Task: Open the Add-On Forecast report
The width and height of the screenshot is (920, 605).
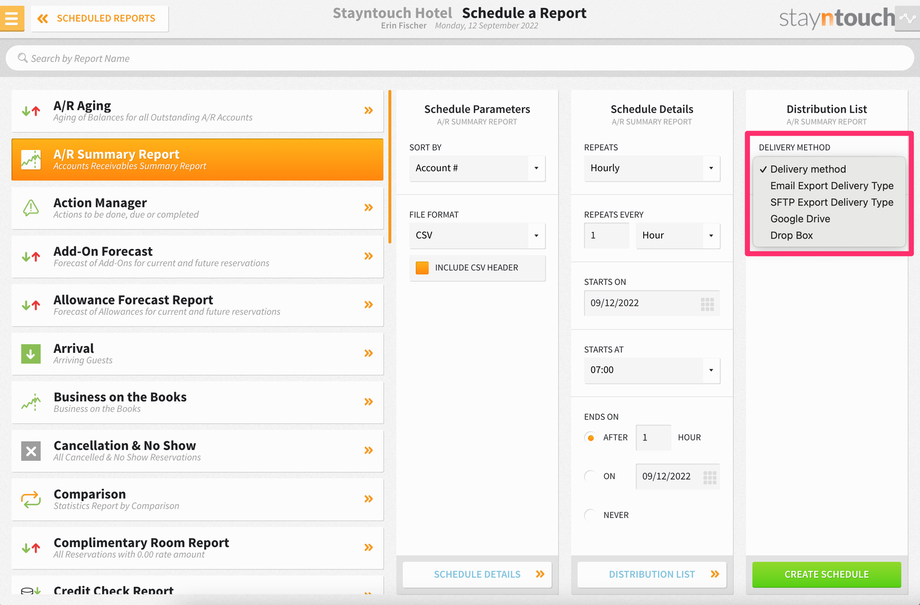Action: pos(197,257)
